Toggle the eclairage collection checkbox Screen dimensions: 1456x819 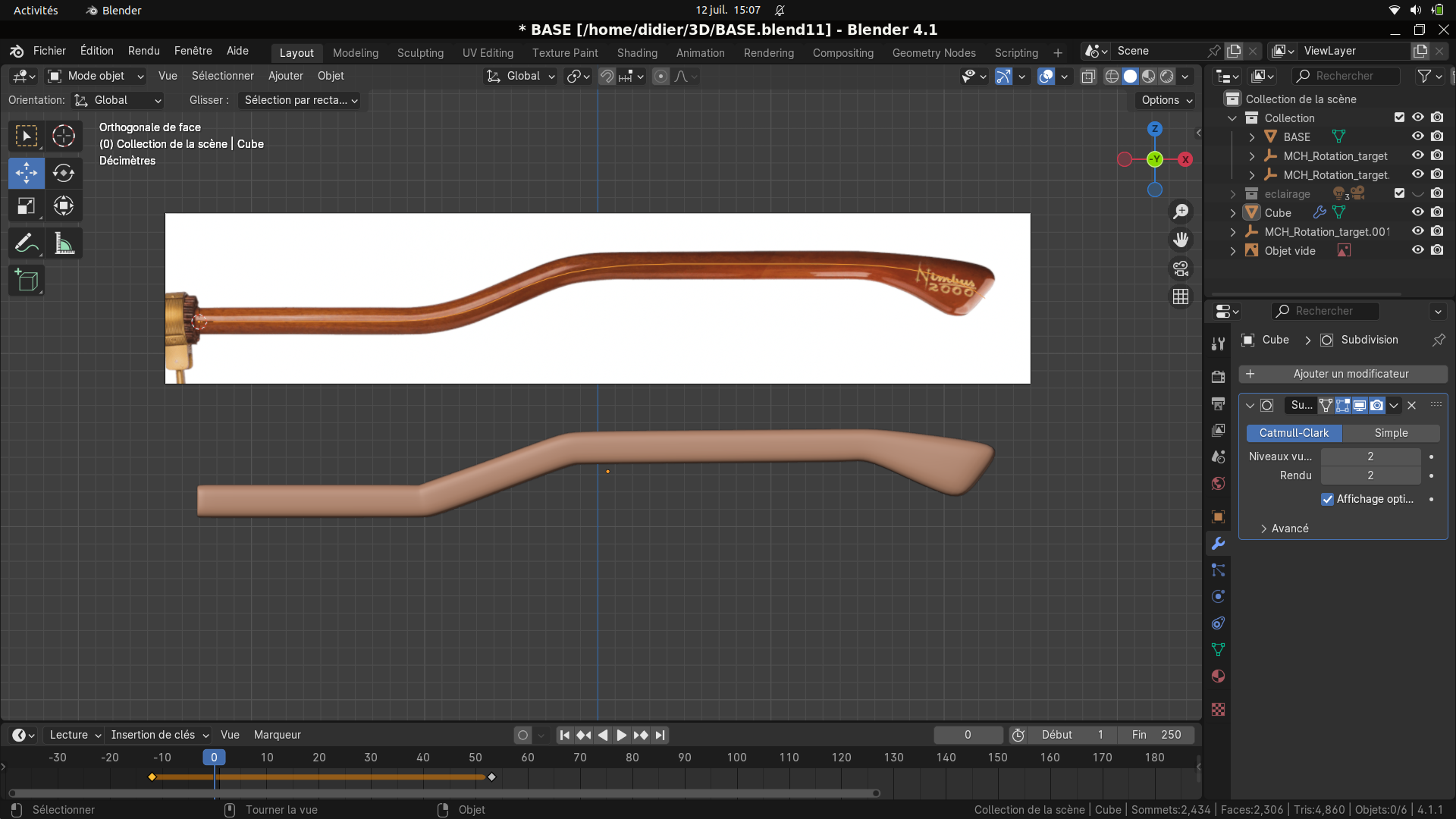click(x=1399, y=193)
